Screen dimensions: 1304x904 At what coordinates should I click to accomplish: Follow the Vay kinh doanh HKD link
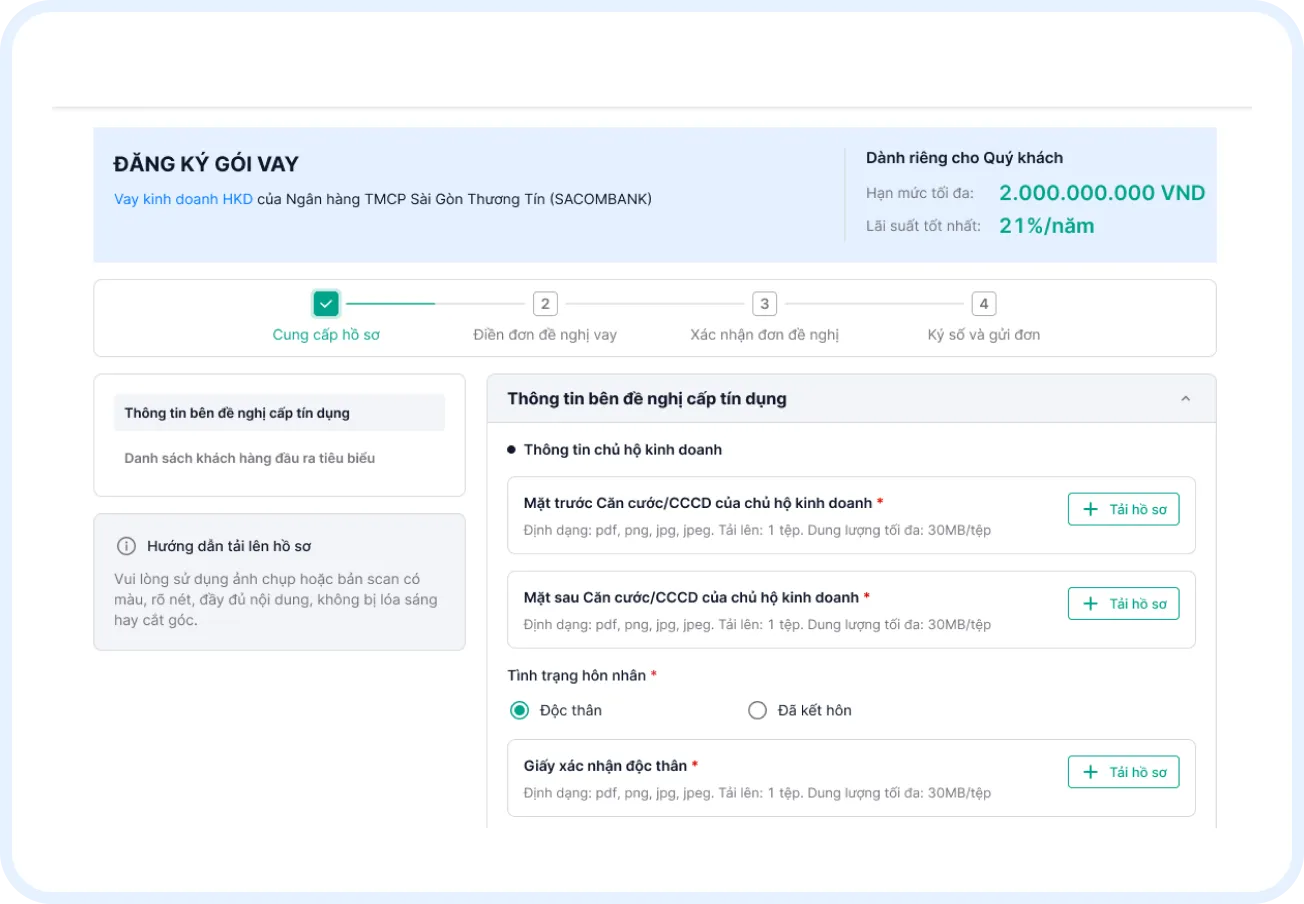tap(183, 199)
